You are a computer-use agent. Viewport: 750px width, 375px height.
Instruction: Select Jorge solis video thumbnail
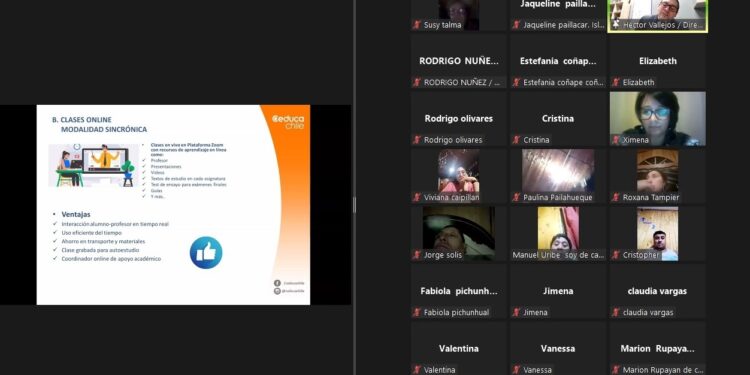tap(459, 233)
